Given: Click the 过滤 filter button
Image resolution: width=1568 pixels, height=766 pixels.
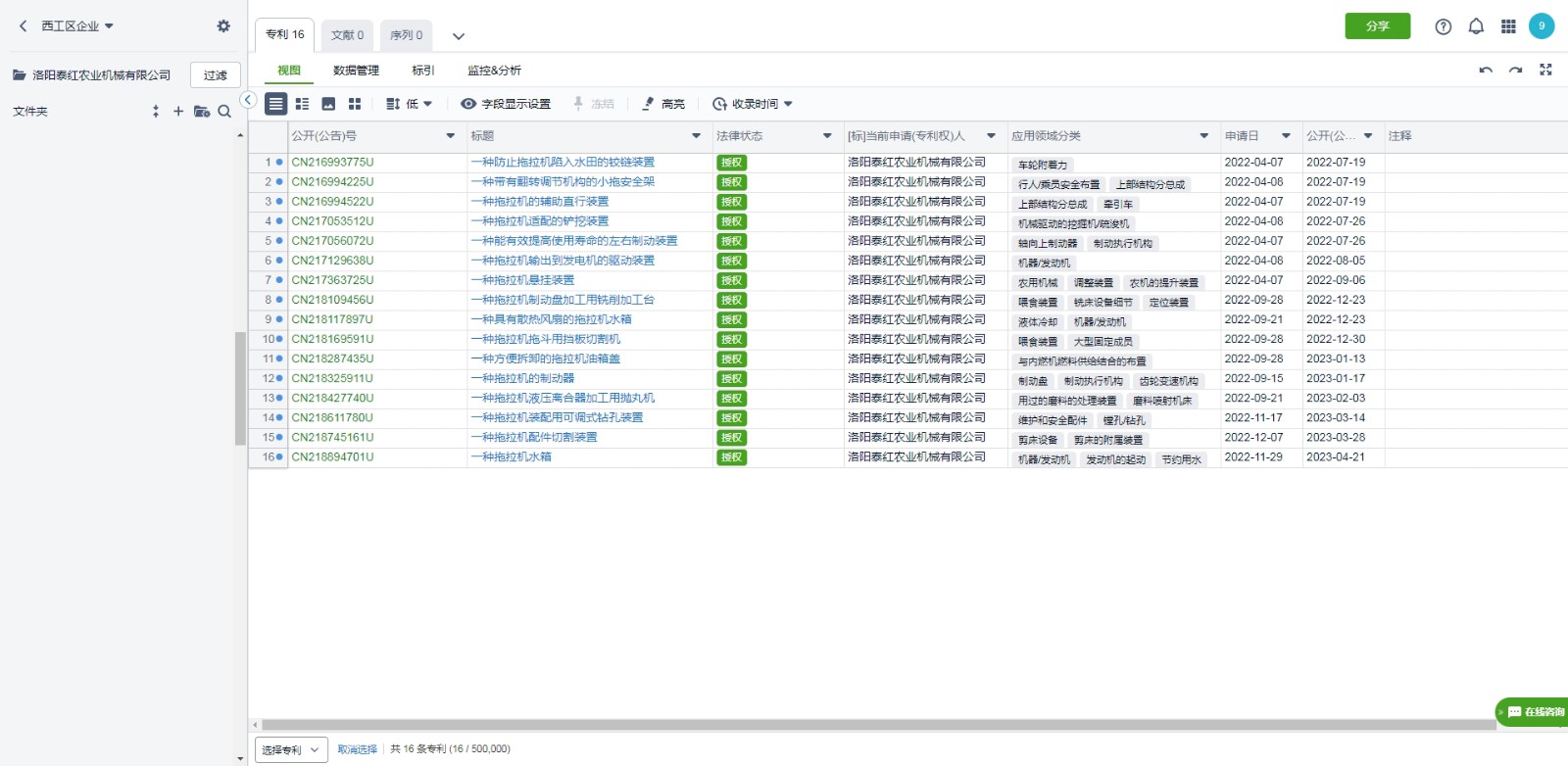Looking at the screenshot, I should pyautogui.click(x=215, y=75).
